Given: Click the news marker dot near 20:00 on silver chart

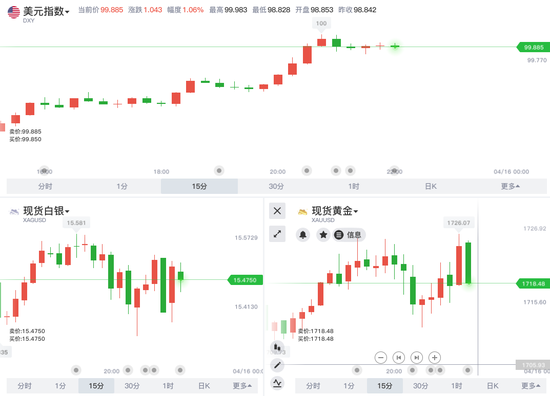Looking at the screenshot, I should tap(128, 370).
